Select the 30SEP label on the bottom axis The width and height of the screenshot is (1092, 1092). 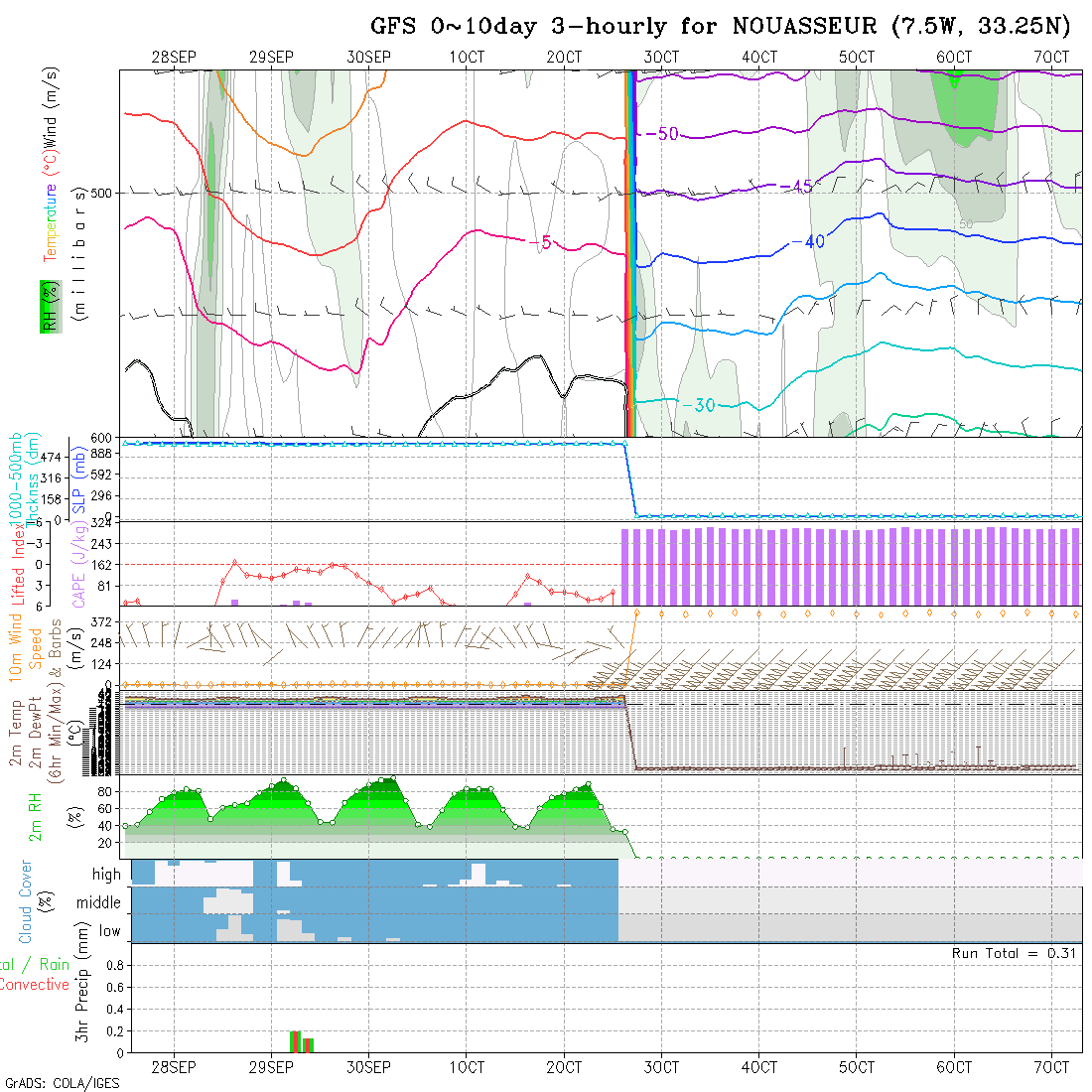tap(368, 1067)
